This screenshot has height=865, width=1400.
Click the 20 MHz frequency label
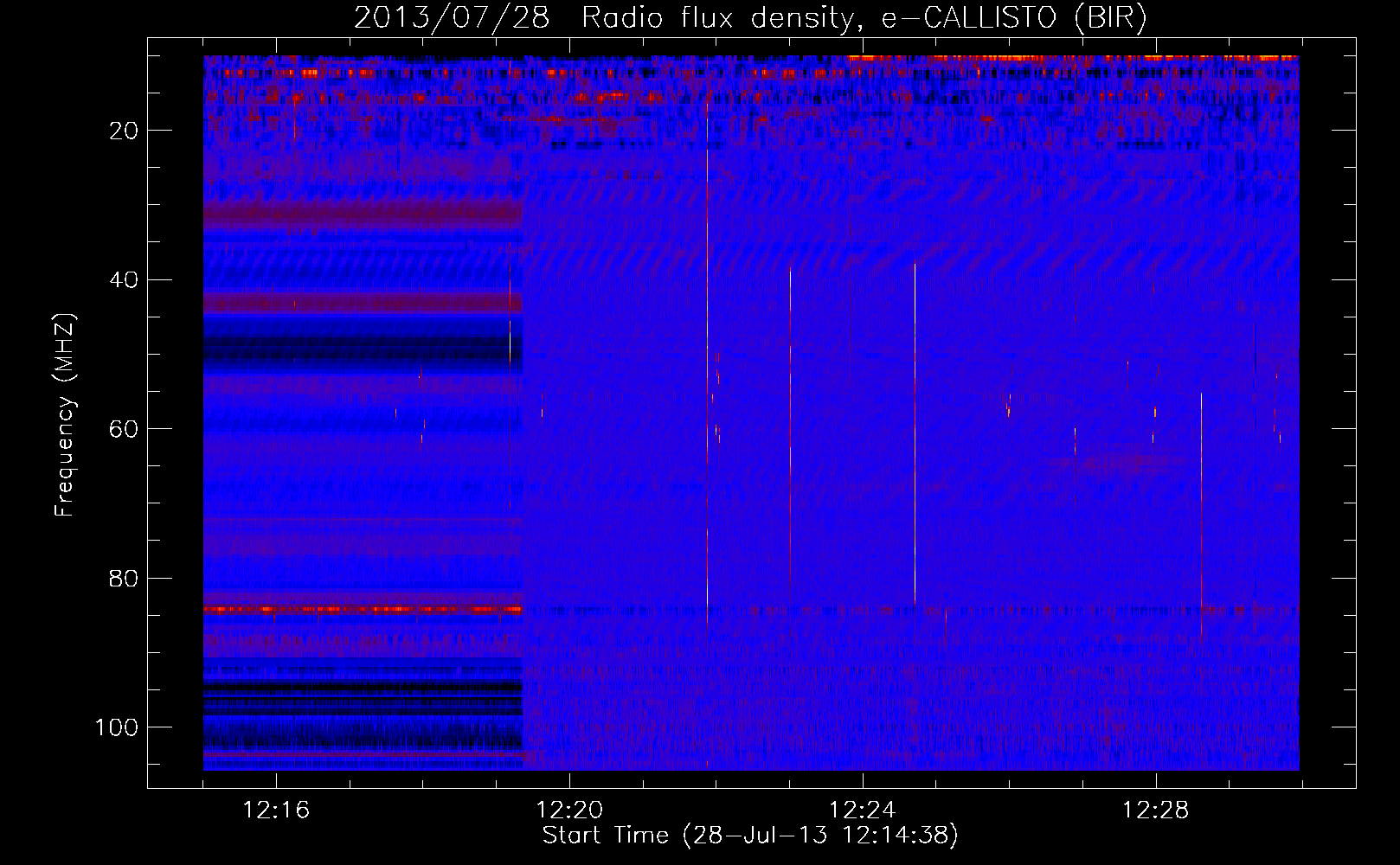click(x=125, y=131)
